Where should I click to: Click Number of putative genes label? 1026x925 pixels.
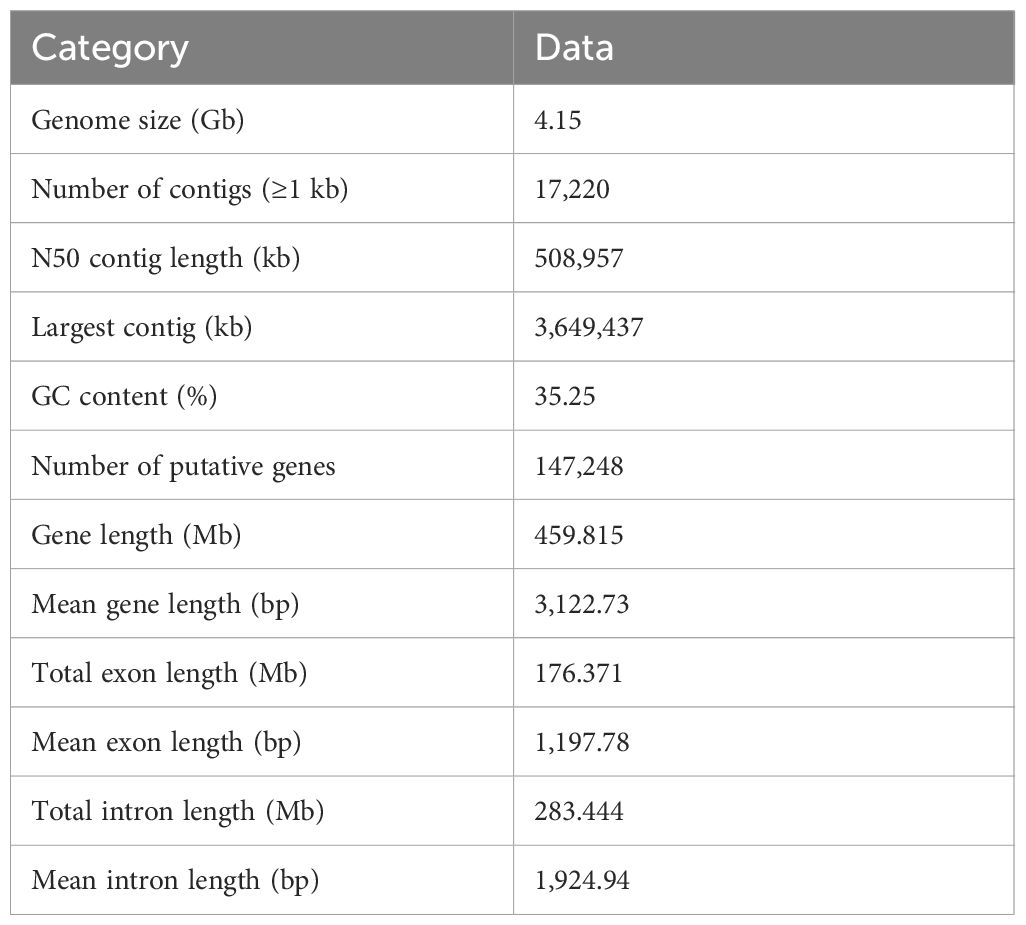(183, 466)
